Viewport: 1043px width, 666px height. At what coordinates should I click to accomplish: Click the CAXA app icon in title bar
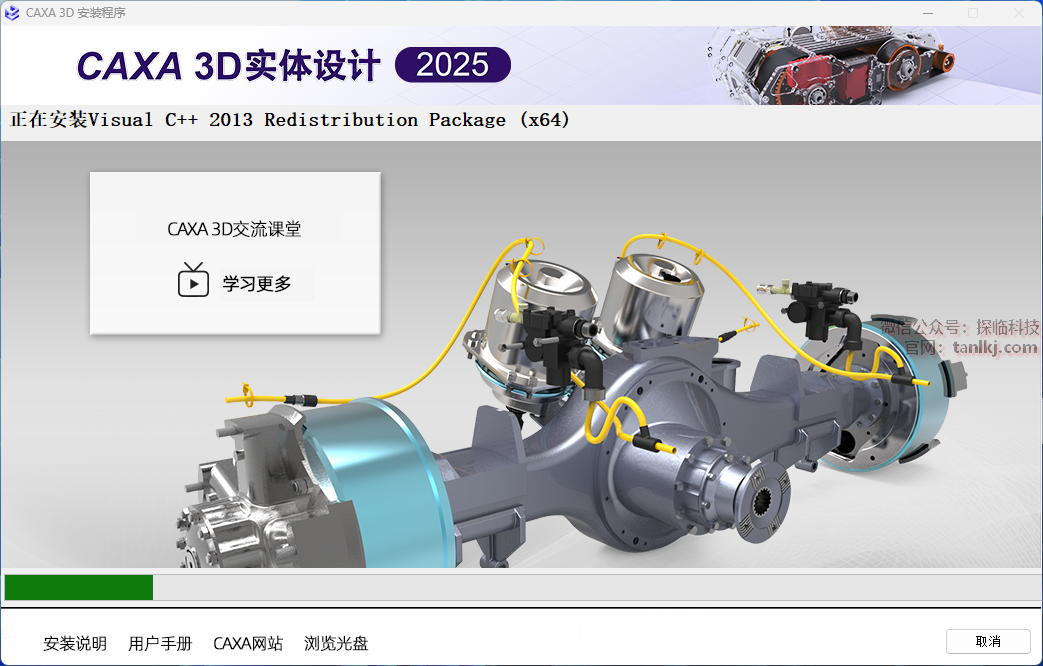pyautogui.click(x=12, y=13)
